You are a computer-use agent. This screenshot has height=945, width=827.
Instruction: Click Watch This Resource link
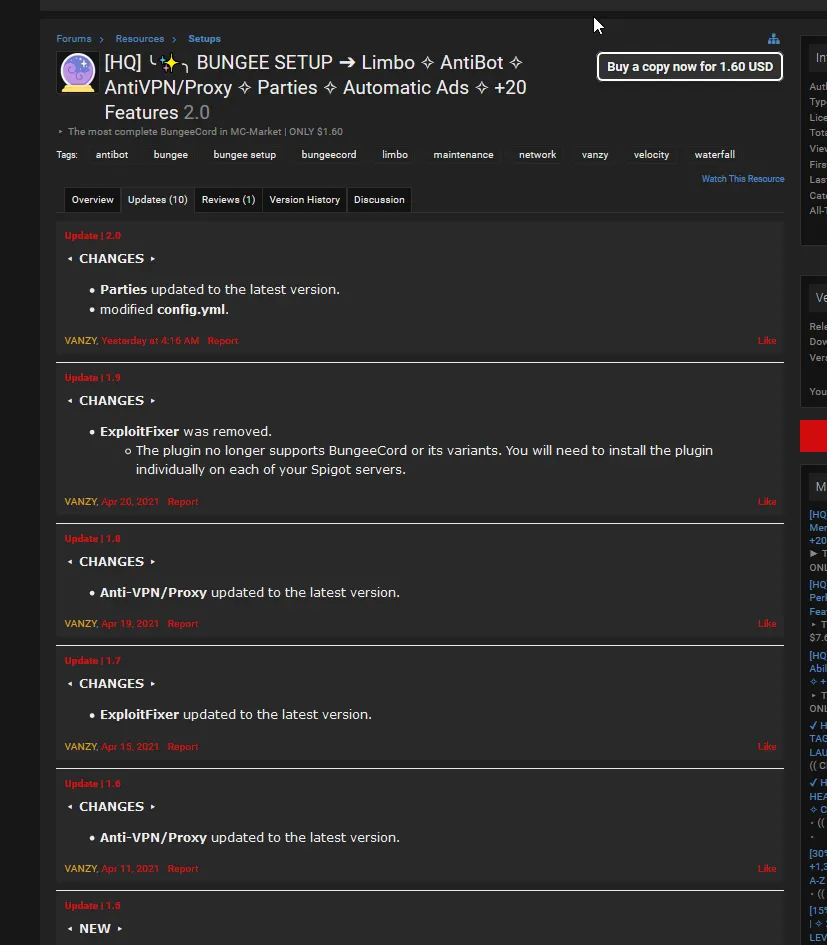point(743,179)
